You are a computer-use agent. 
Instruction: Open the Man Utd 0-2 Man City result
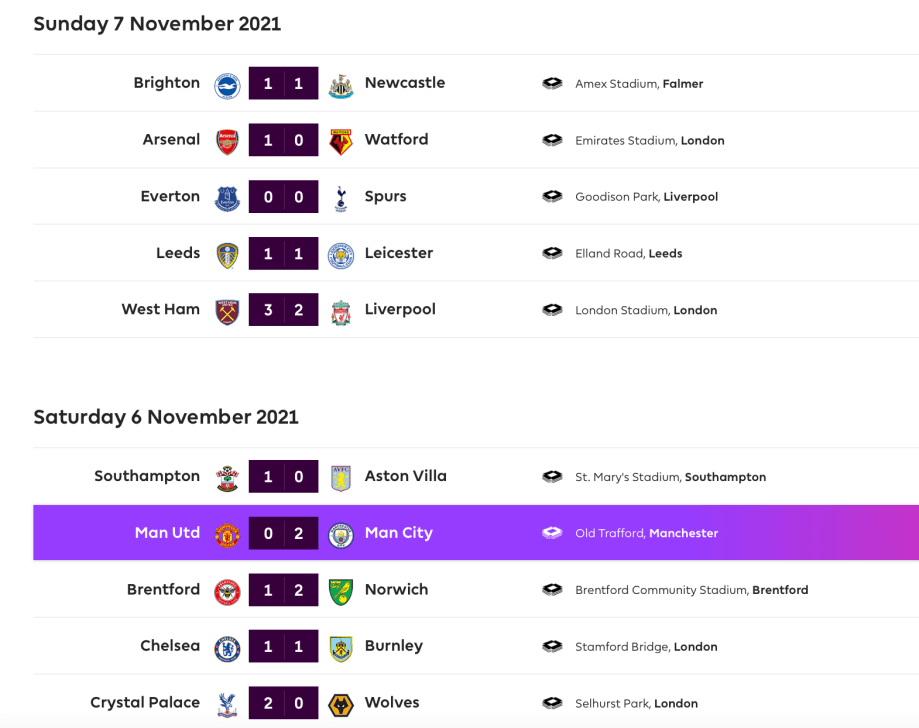pyautogui.click(x=284, y=533)
